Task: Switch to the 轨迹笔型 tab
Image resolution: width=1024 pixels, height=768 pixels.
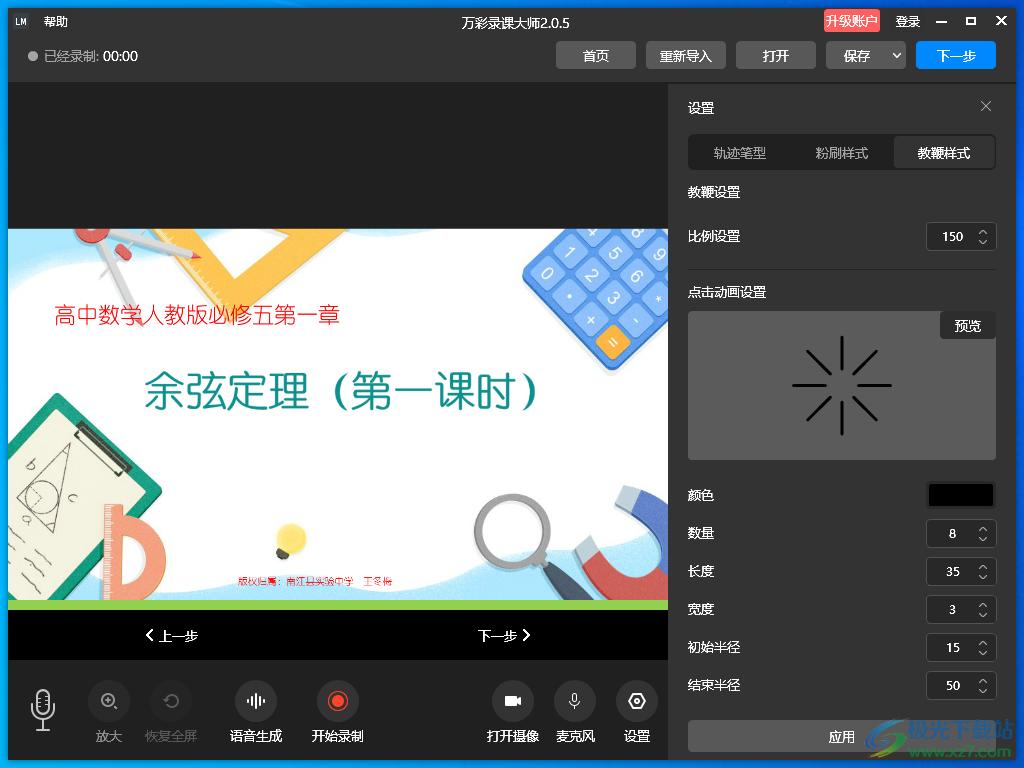Action: 740,153
